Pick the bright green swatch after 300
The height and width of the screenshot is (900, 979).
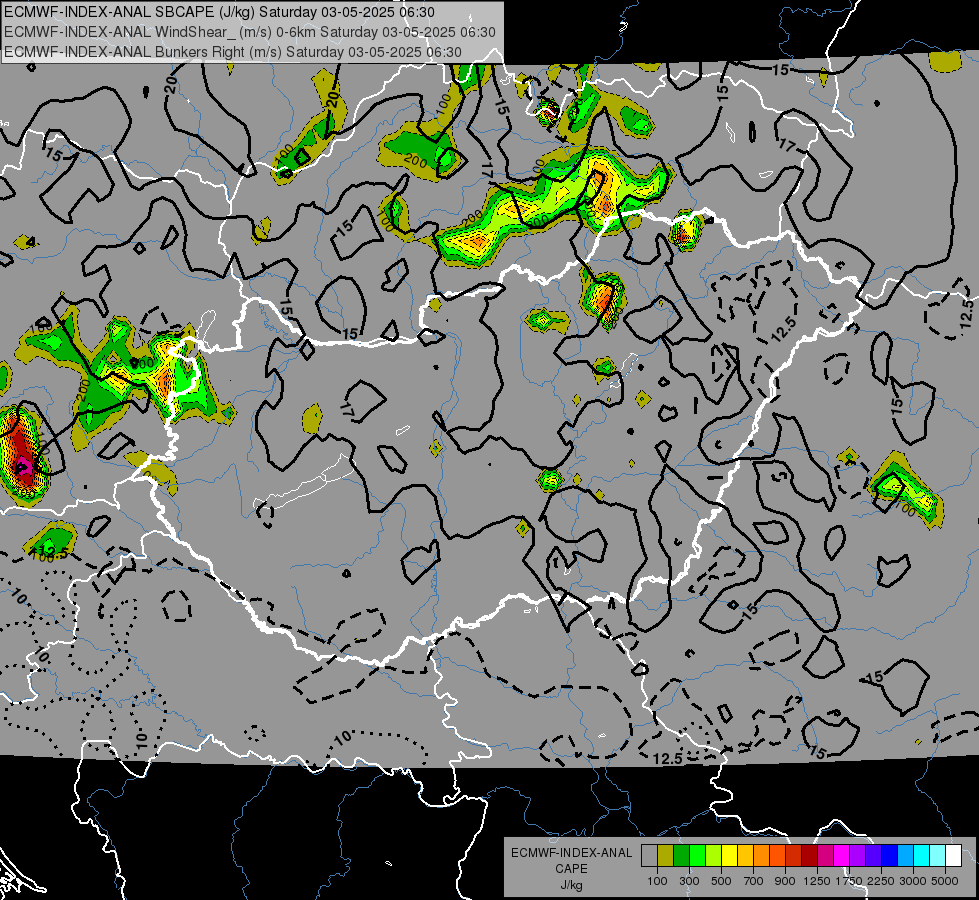pyautogui.click(x=697, y=856)
